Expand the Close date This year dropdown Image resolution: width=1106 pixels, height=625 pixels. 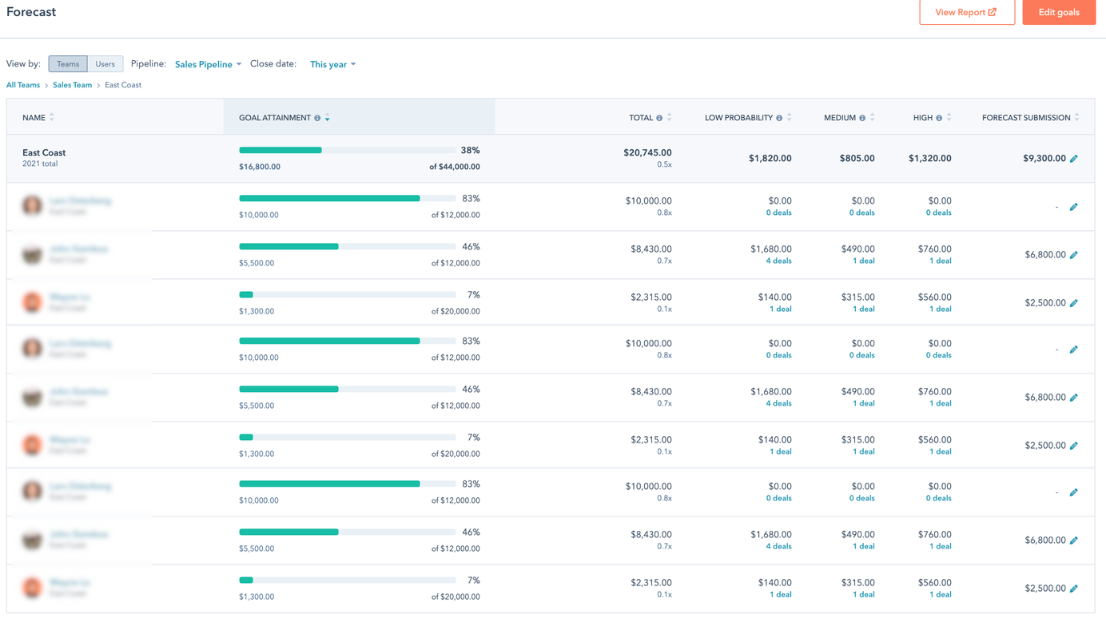pos(332,64)
